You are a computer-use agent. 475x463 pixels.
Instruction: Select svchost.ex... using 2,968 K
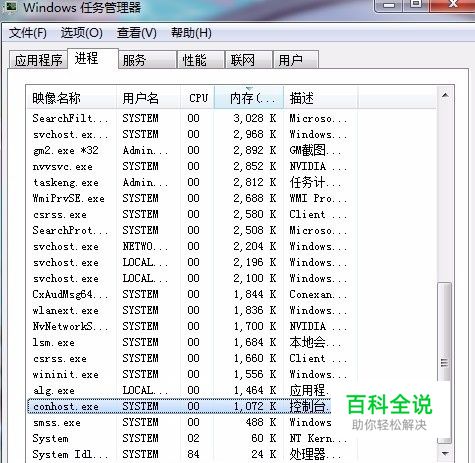click(232, 134)
